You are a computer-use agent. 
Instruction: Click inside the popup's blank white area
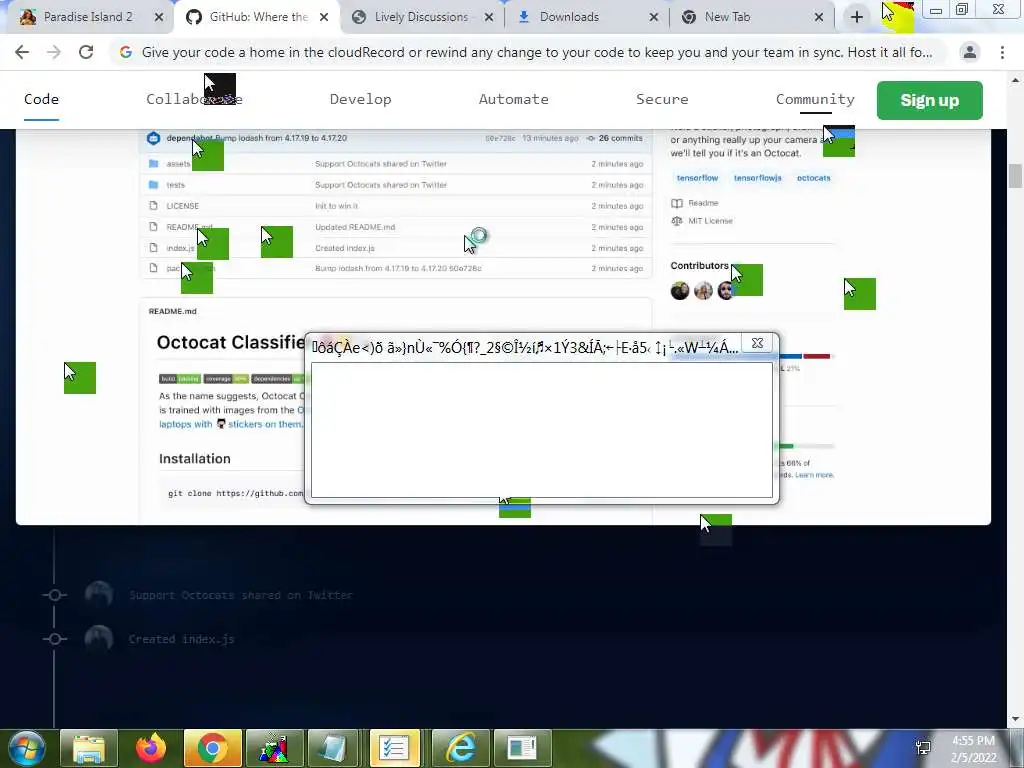tap(541, 429)
